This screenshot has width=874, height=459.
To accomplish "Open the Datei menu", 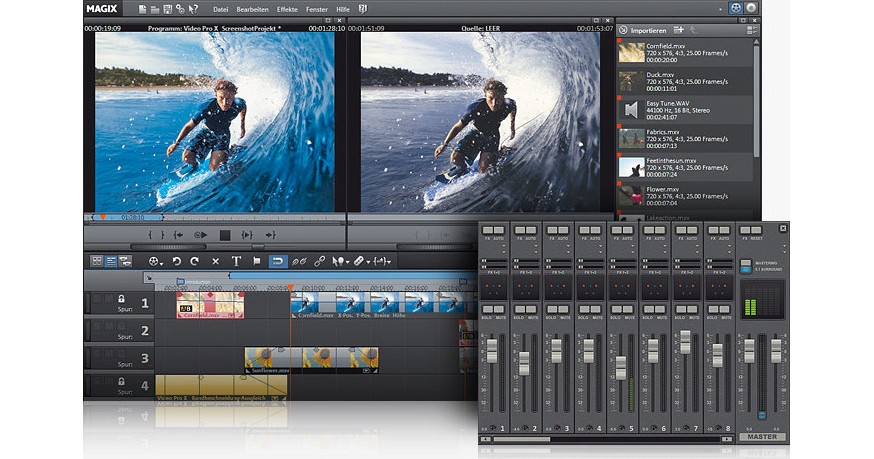I will click(221, 9).
